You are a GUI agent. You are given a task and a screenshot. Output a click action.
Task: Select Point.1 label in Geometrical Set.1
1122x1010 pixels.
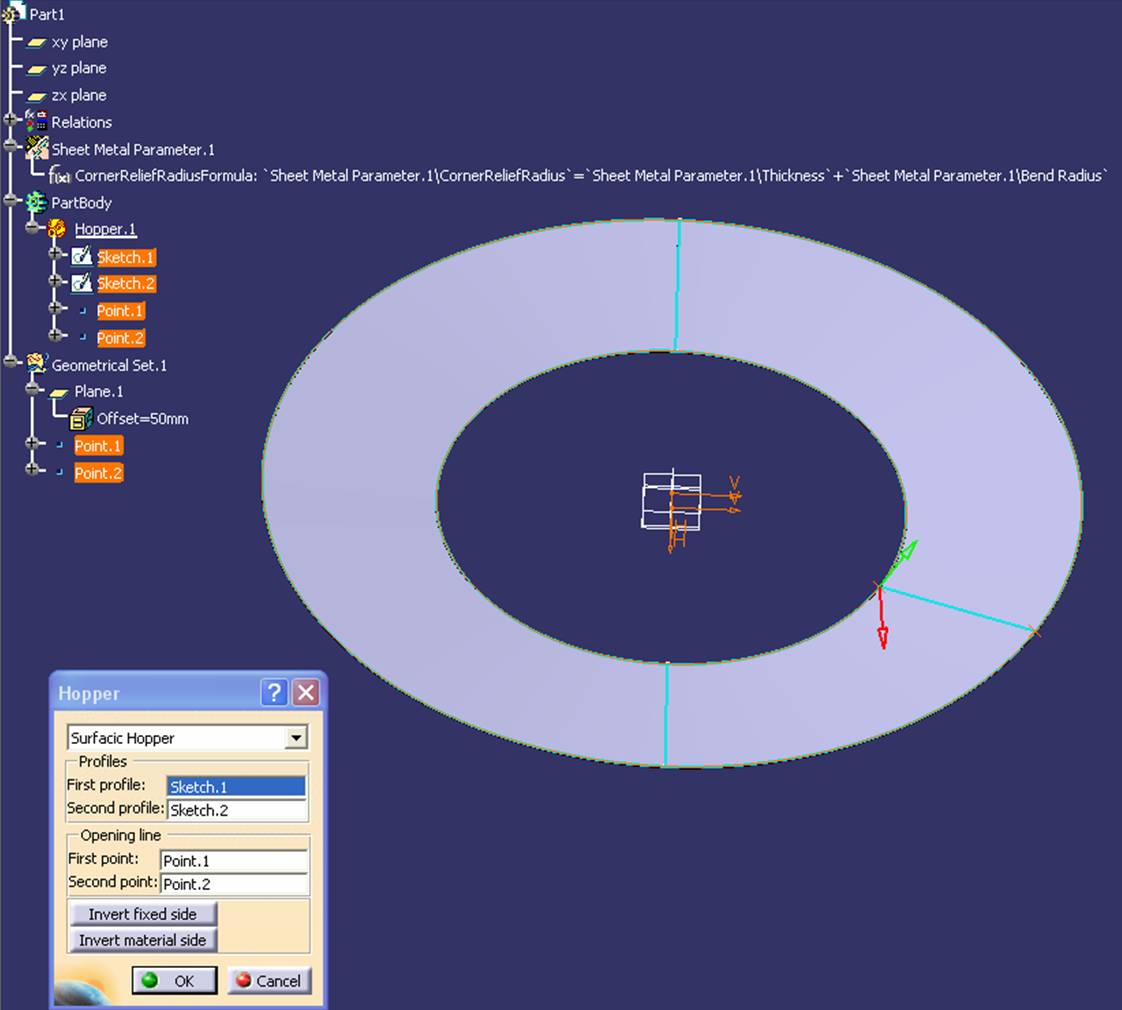98,446
